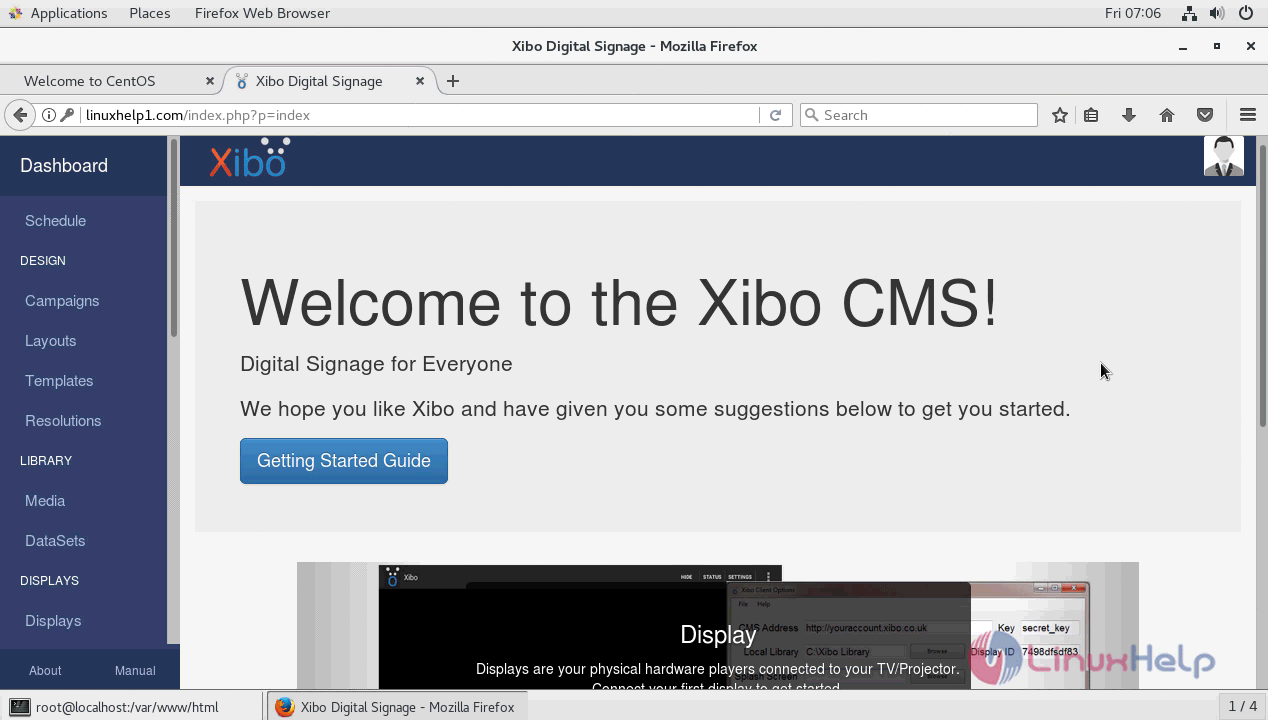The width and height of the screenshot is (1268, 720).
Task: Open DataSets in the sidebar
Action: click(x=55, y=541)
